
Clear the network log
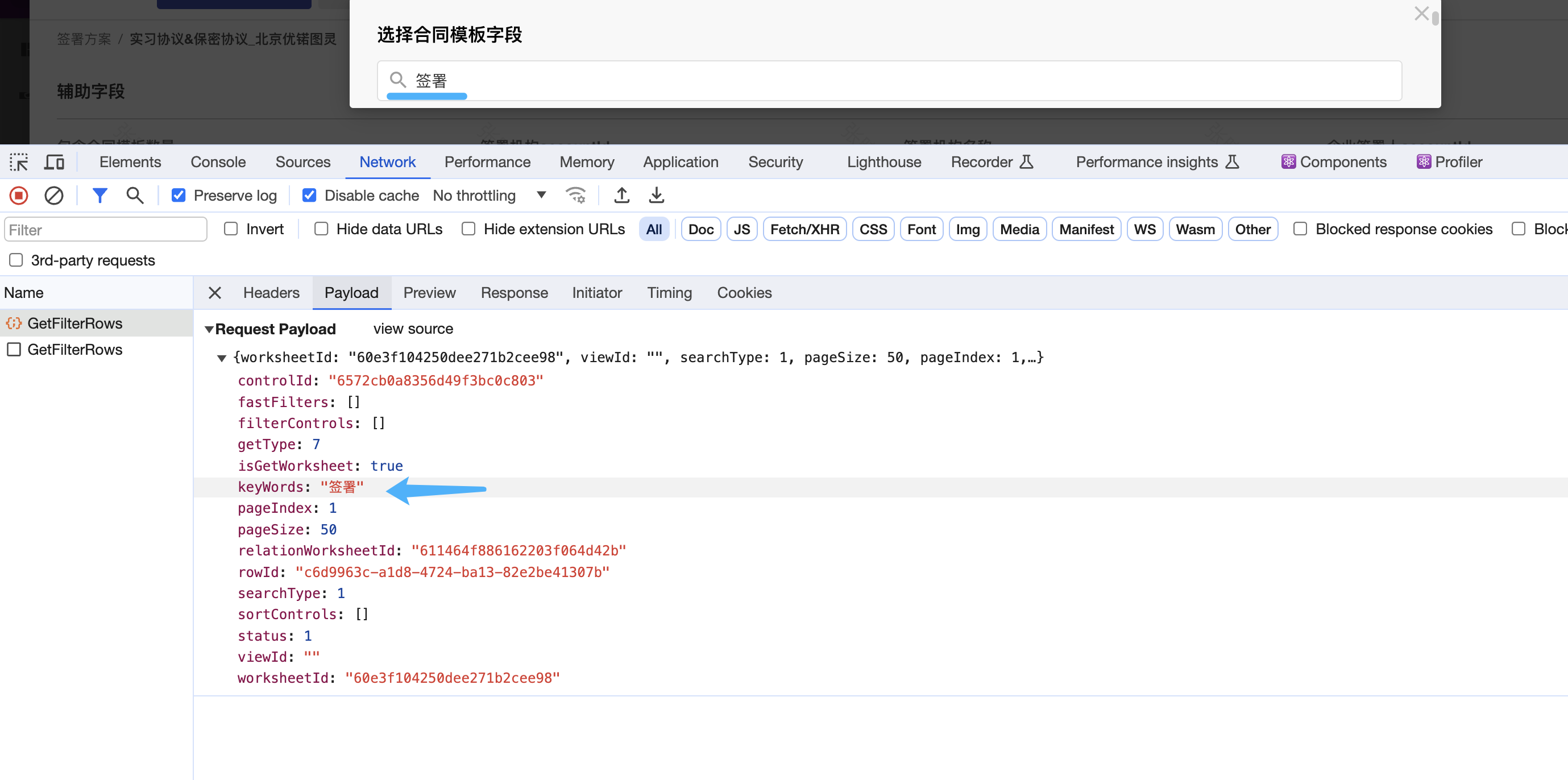click(53, 196)
